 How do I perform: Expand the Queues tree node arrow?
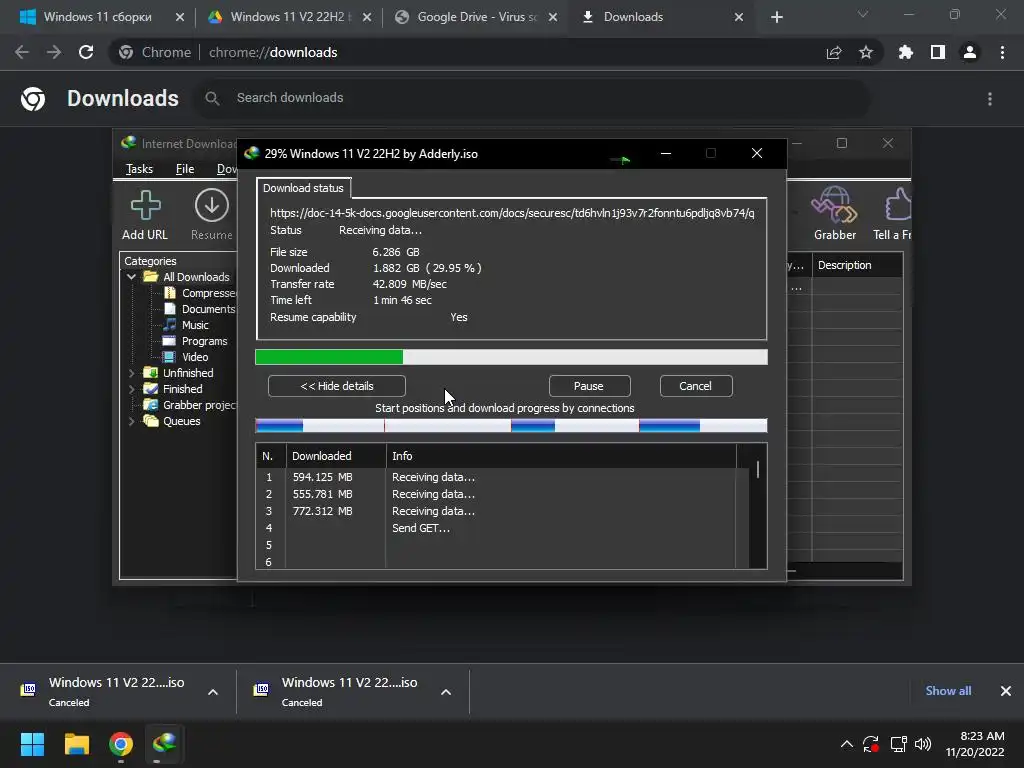point(131,421)
